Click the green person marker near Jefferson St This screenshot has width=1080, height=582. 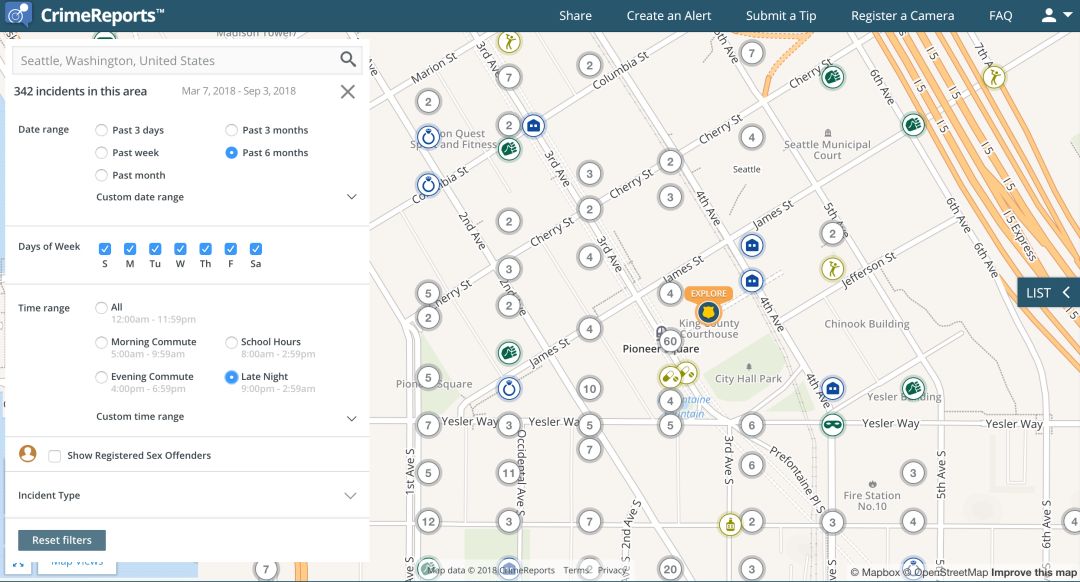click(x=832, y=269)
